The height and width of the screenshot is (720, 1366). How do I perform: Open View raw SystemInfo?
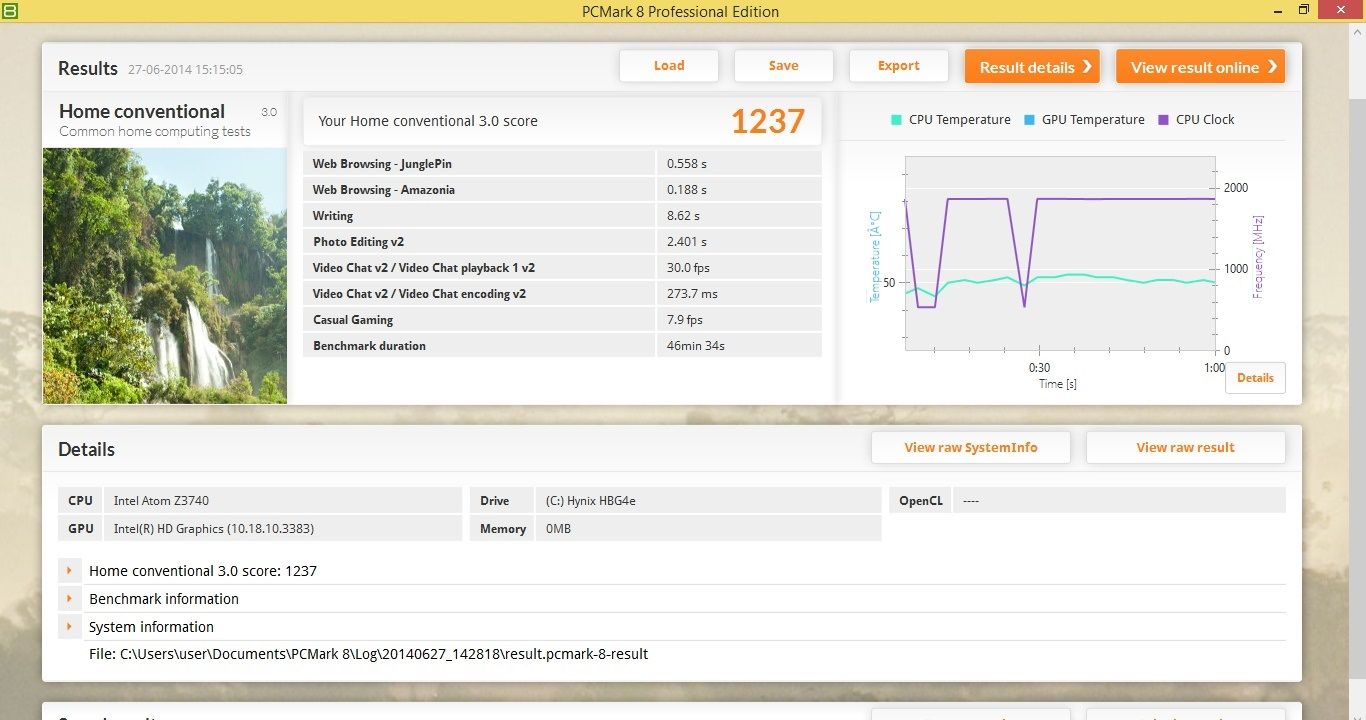point(971,448)
